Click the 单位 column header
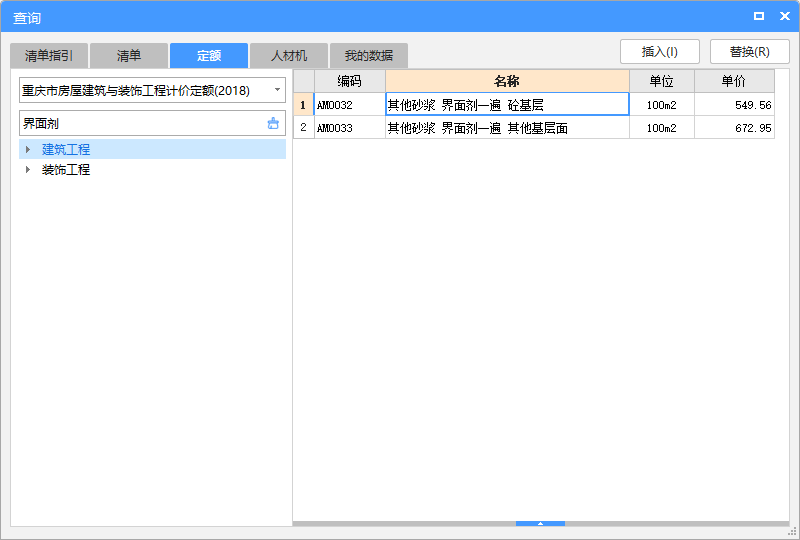Viewport: 800px width, 540px height. (662, 81)
